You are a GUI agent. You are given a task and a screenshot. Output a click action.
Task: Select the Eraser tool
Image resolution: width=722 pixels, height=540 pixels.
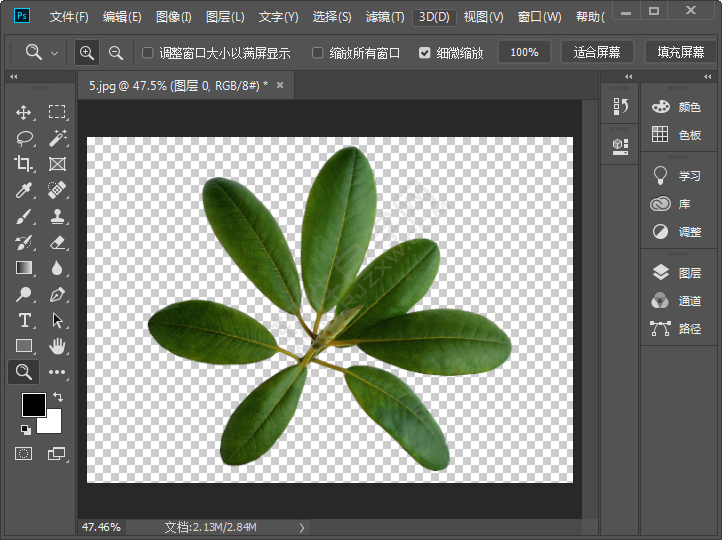tap(57, 242)
